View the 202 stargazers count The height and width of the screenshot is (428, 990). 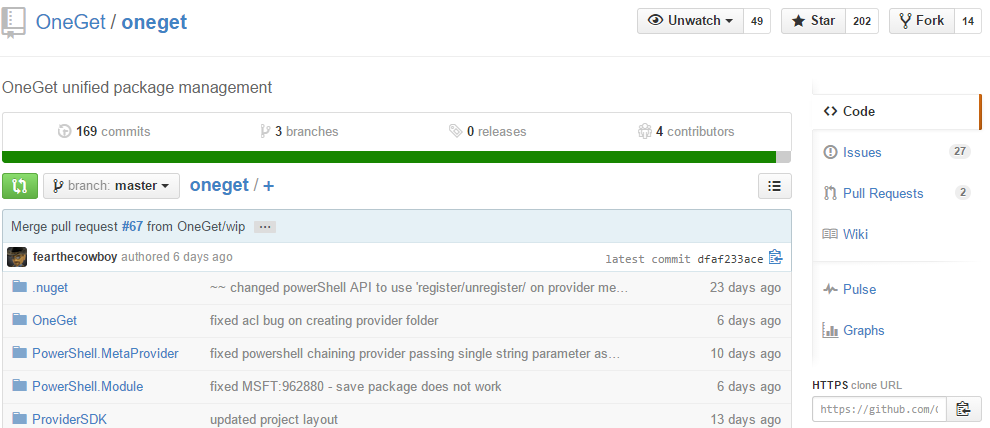[x=862, y=21]
